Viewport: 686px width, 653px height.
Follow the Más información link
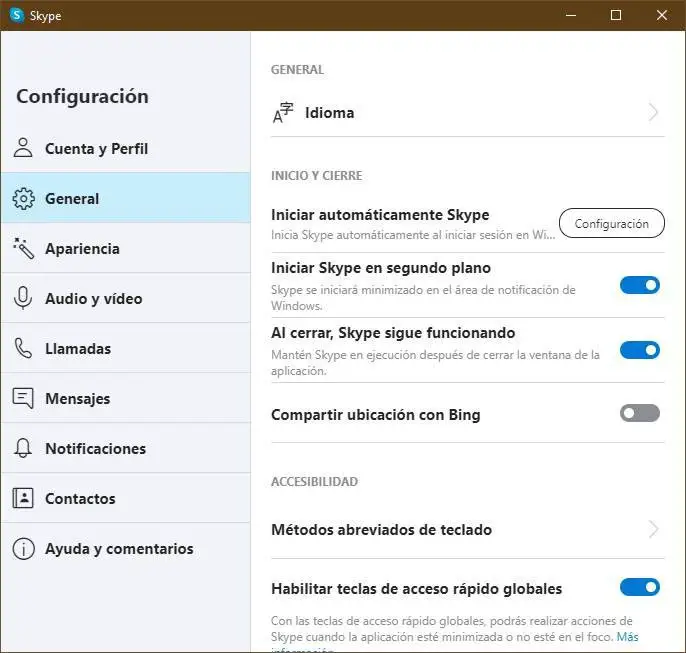(x=627, y=637)
